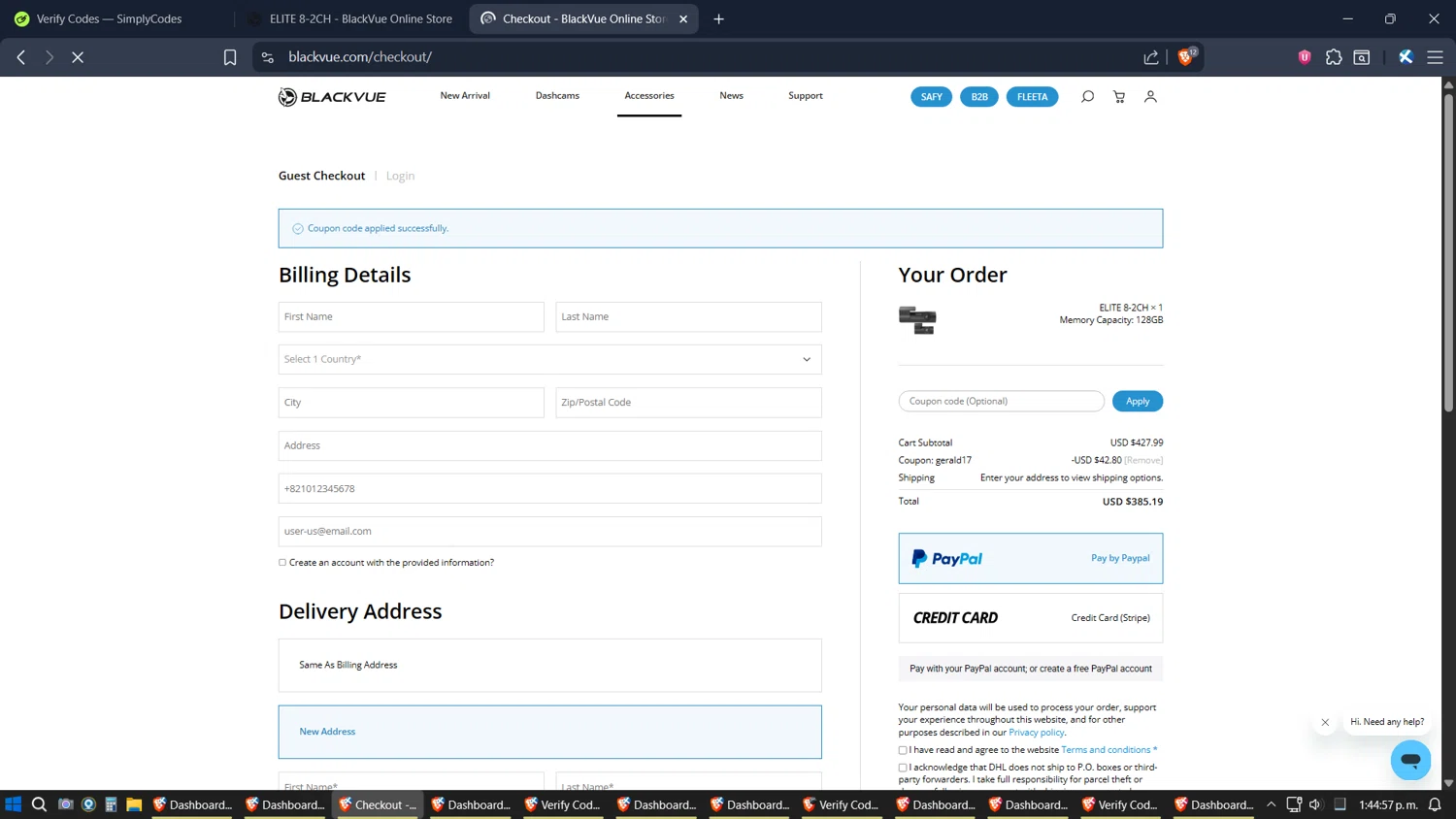Open the Support menu
The width and height of the screenshot is (1456, 819).
click(x=806, y=95)
